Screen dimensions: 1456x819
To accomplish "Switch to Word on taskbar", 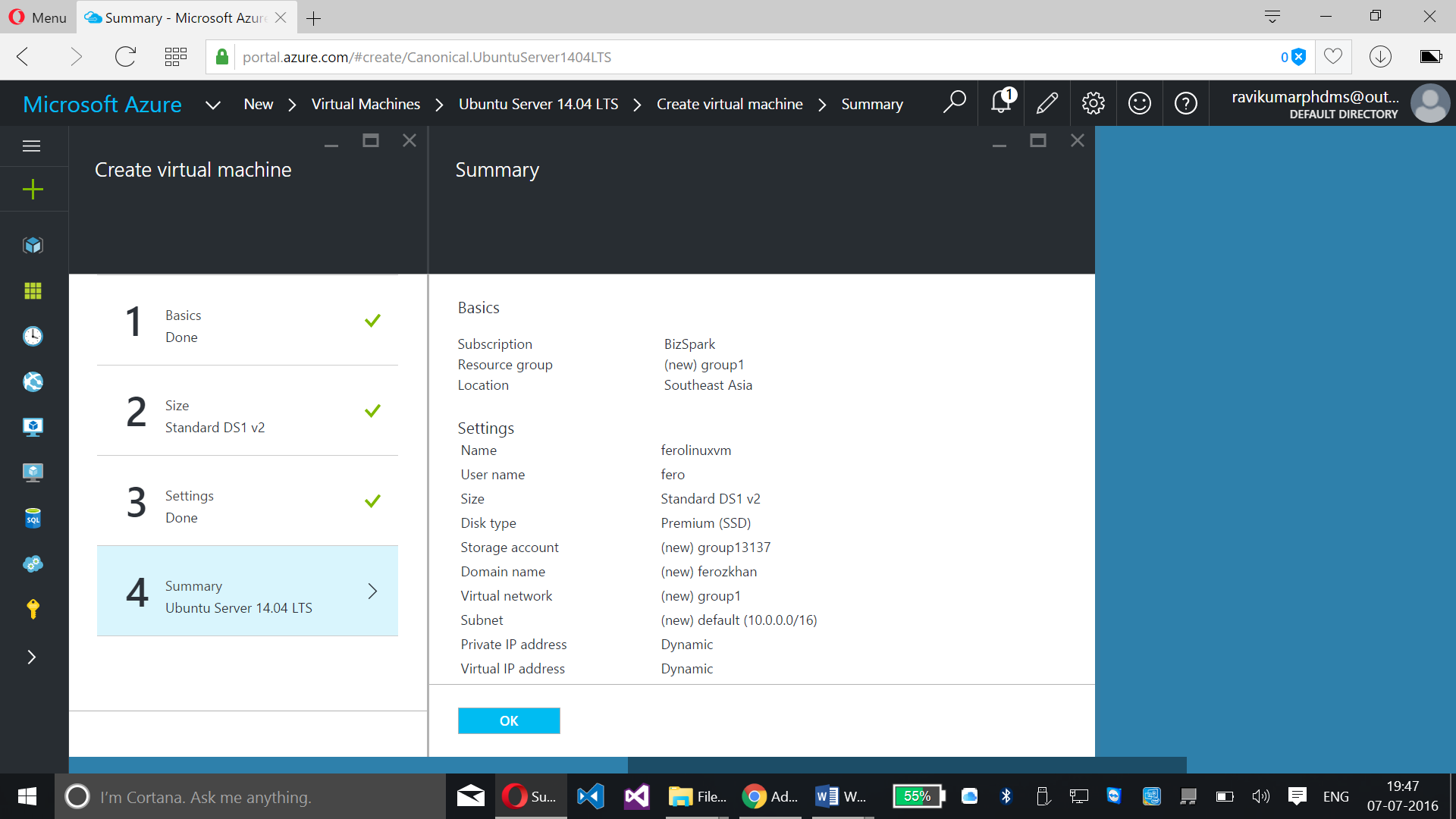I will (842, 796).
